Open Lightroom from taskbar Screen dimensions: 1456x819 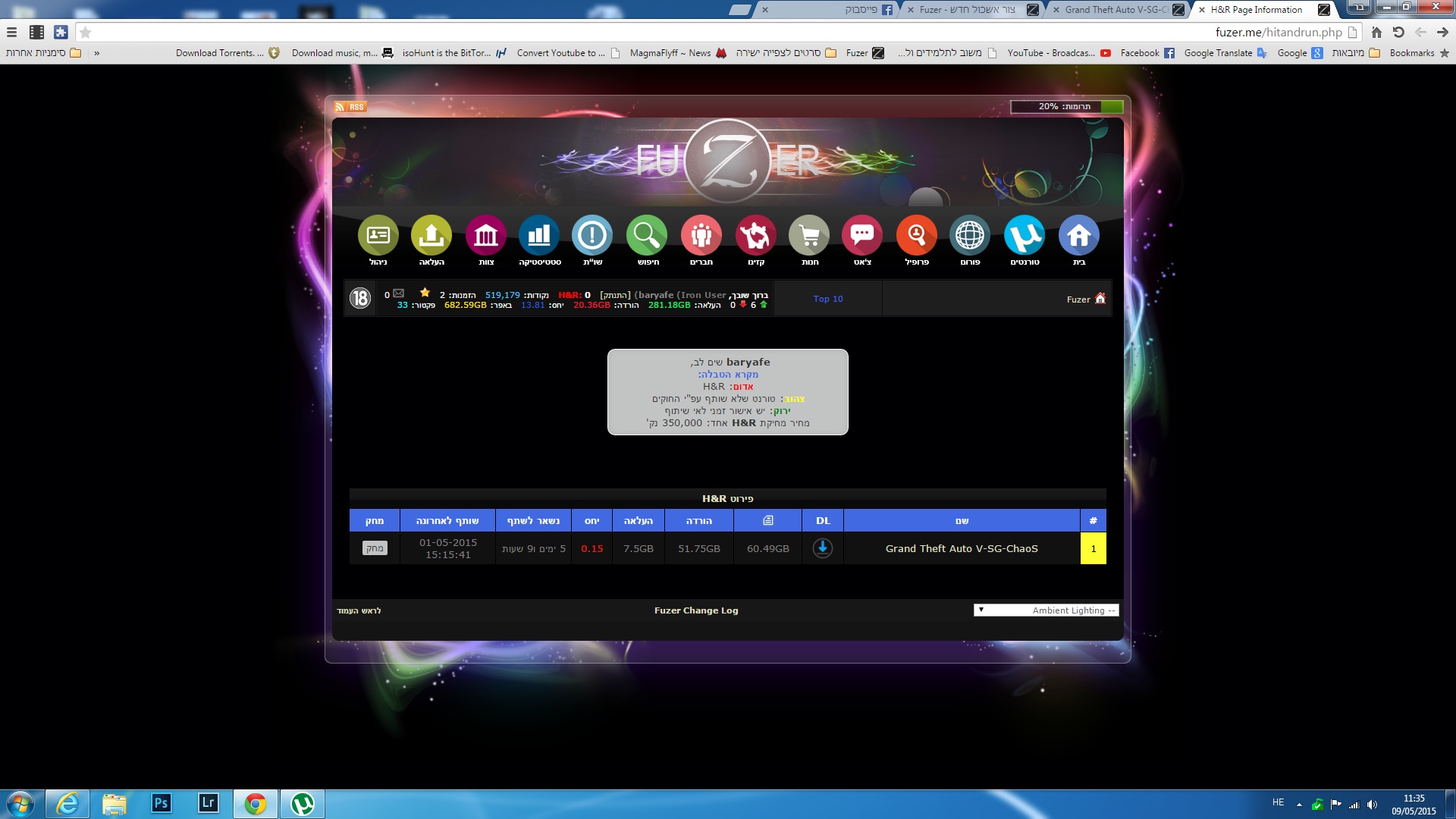[x=208, y=803]
